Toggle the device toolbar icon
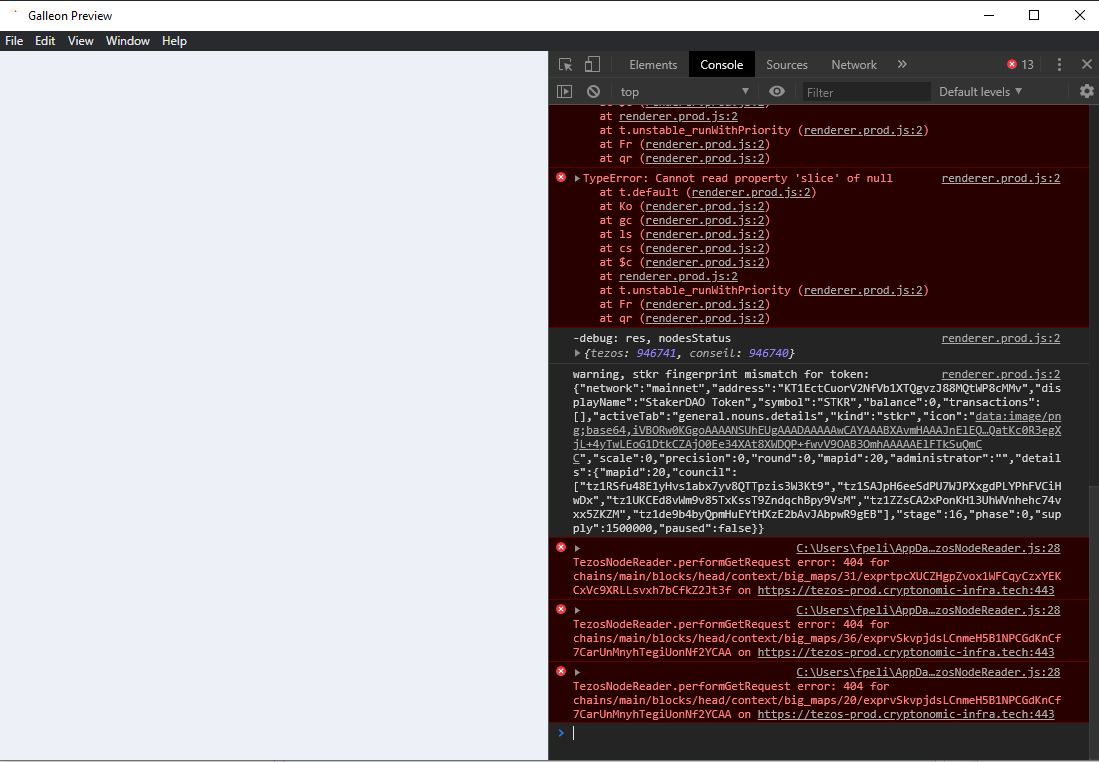This screenshot has height=762, width=1099. coord(592,64)
